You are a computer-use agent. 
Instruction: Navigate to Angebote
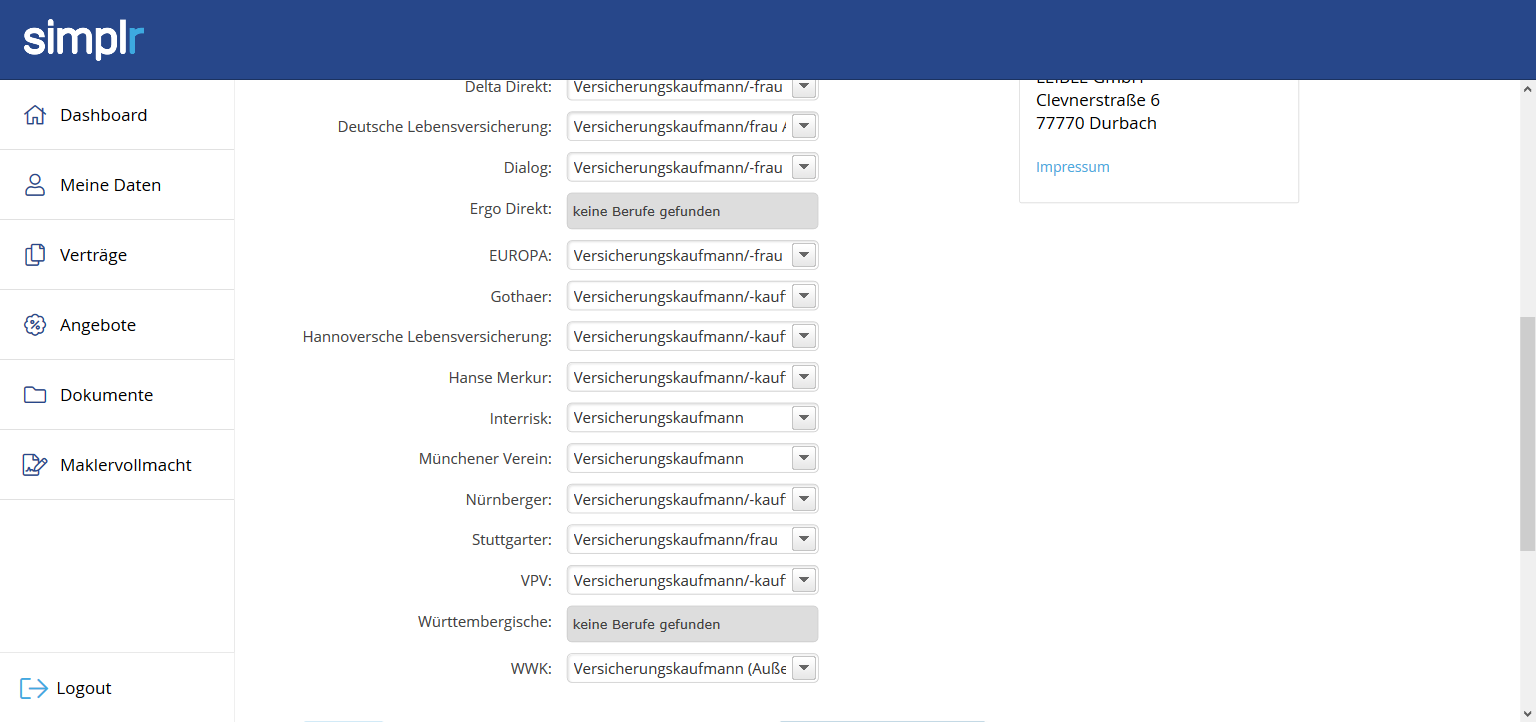pyautogui.click(x=117, y=325)
